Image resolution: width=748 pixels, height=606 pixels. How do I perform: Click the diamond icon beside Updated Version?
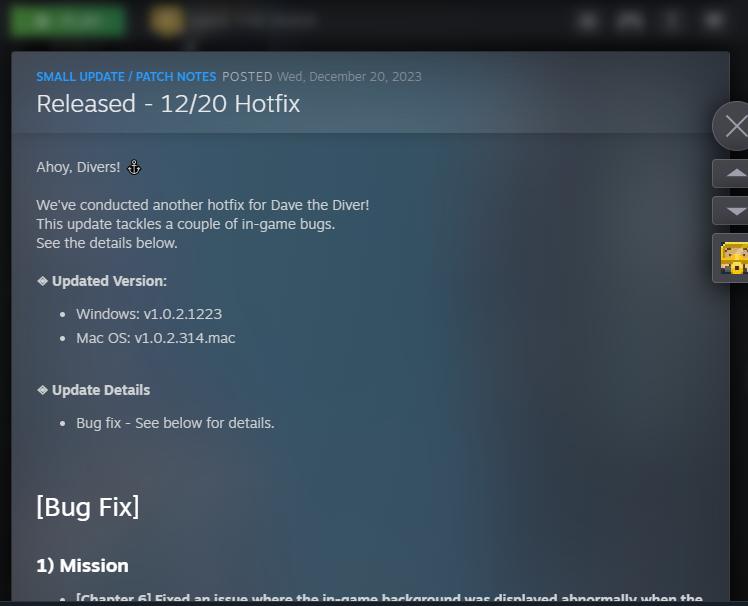point(42,281)
